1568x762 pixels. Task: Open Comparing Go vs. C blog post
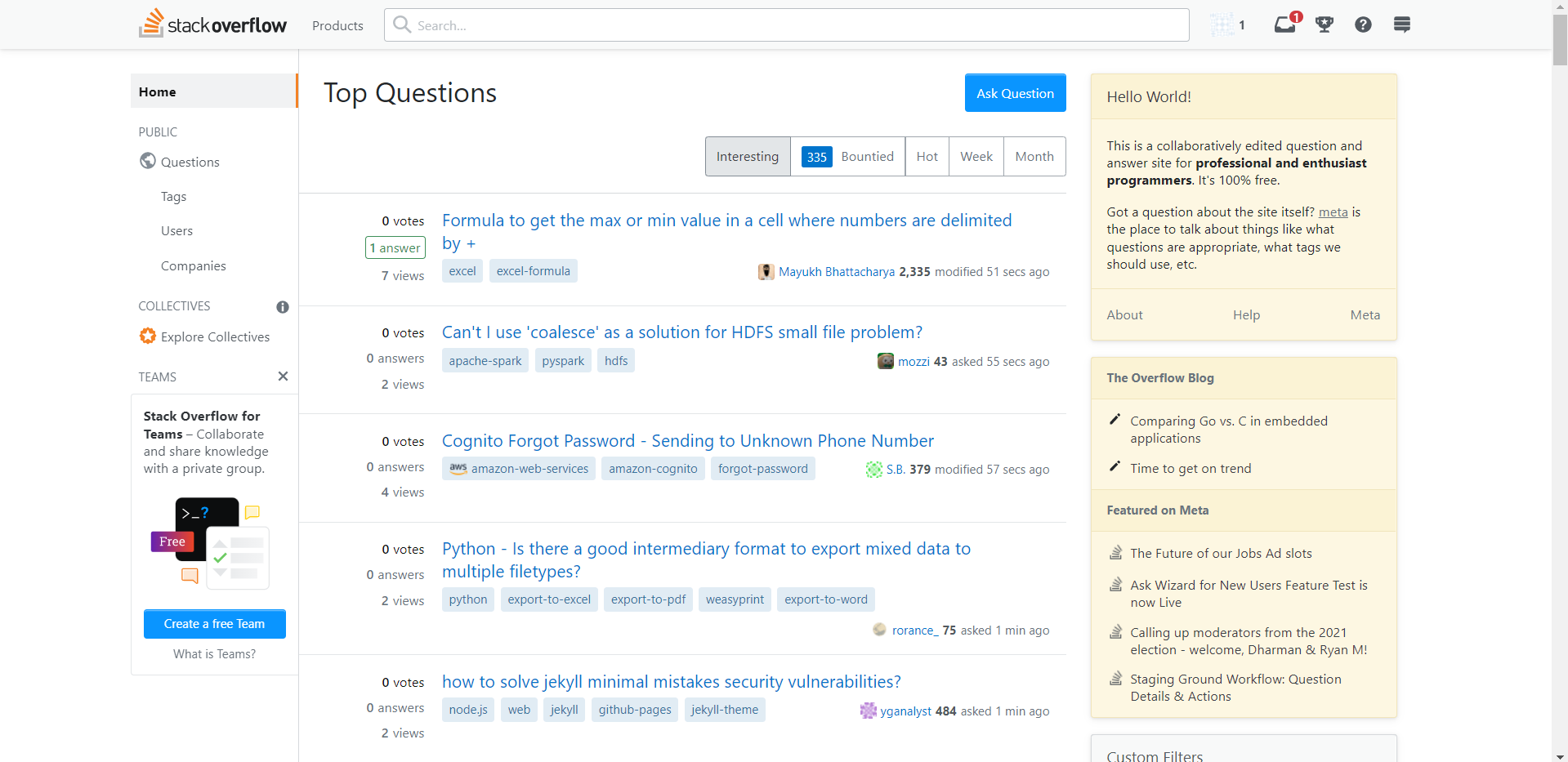(x=1229, y=430)
